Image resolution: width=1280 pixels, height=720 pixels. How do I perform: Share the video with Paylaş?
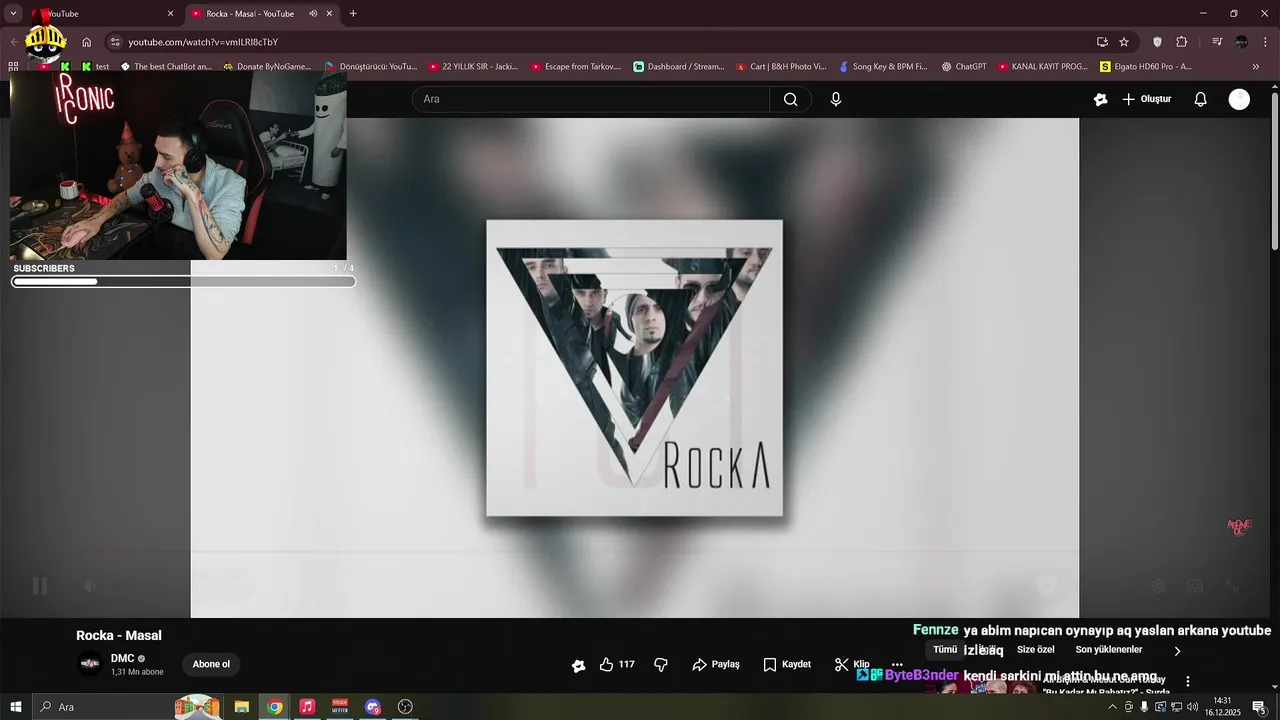[x=716, y=664]
